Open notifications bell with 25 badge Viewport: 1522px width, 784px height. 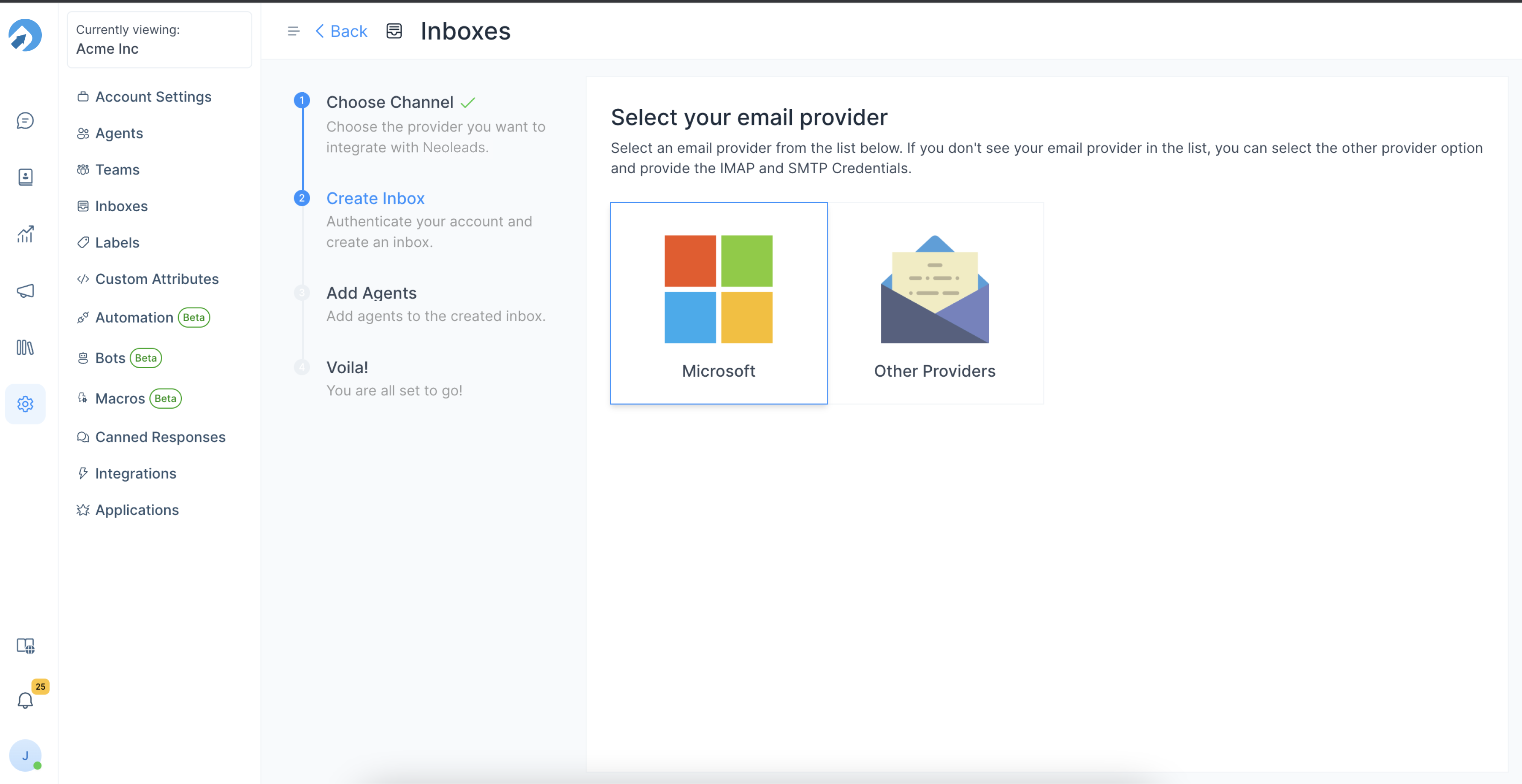[25, 701]
